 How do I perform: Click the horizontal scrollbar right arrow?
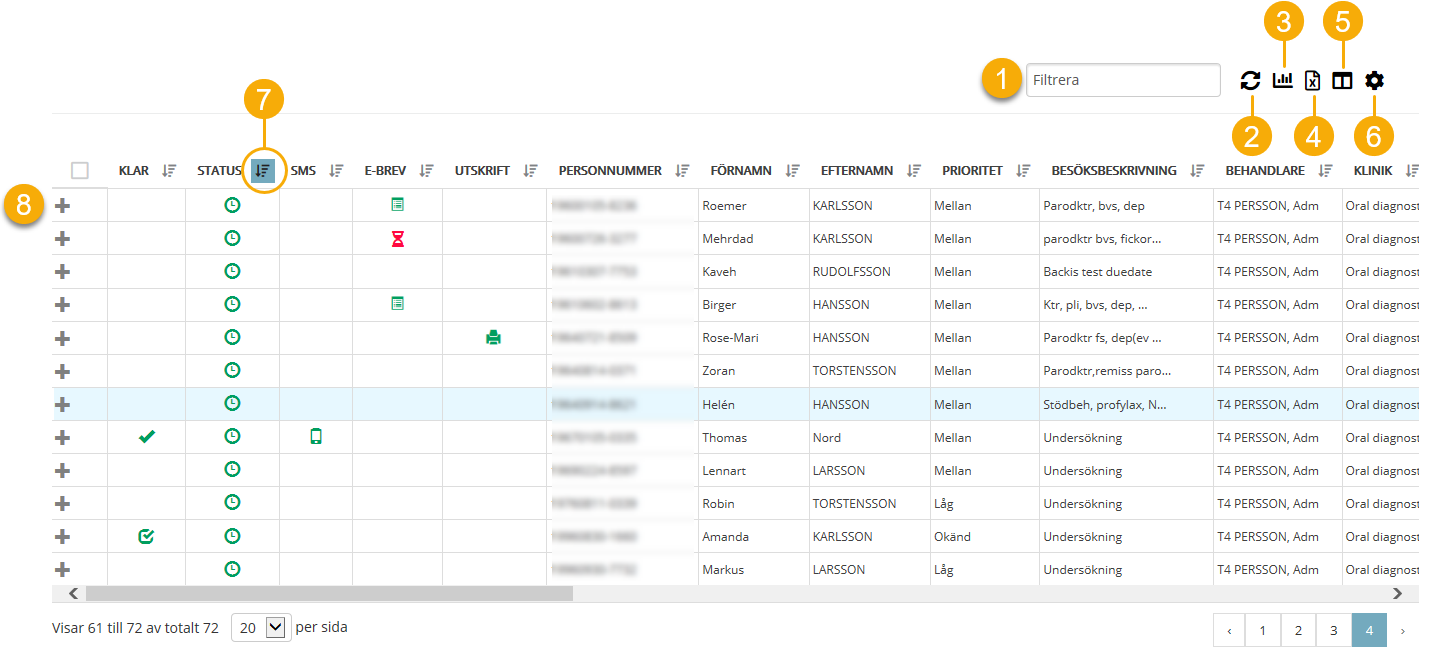click(x=1398, y=593)
